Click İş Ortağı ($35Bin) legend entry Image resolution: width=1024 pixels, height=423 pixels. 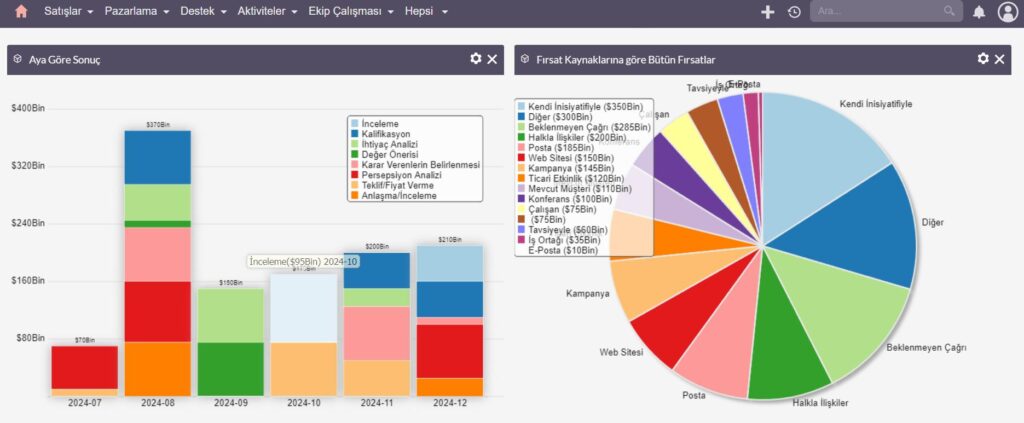click(558, 240)
